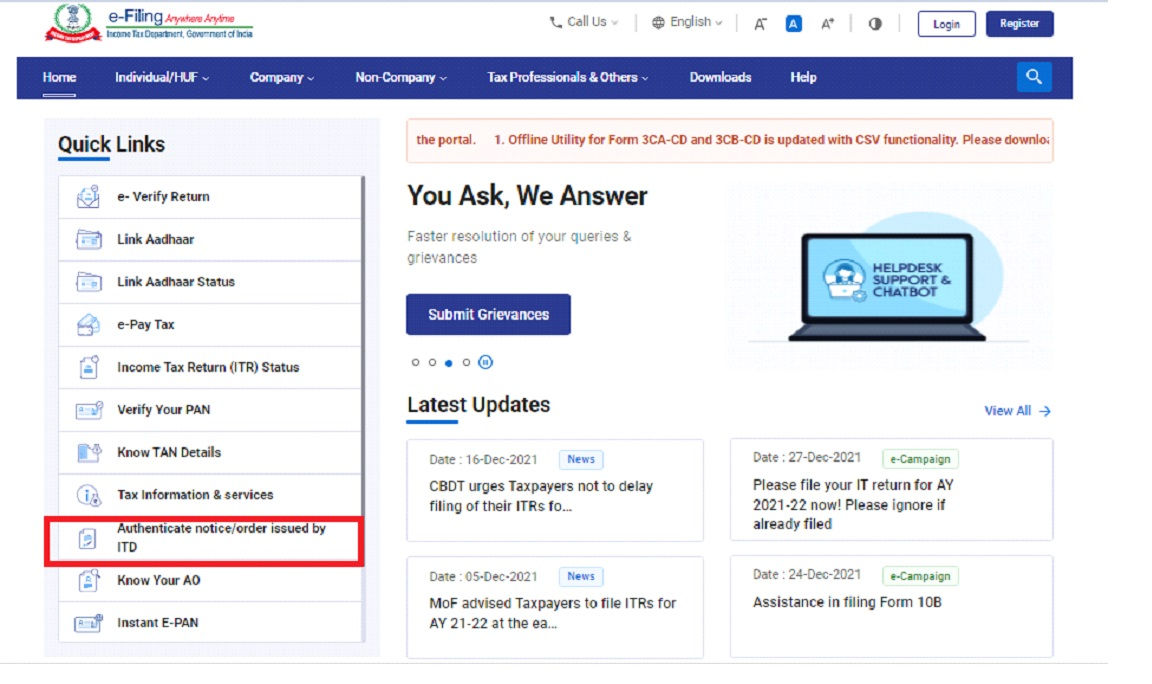Click the Link Aadhaar wallet icon

[x=87, y=239]
